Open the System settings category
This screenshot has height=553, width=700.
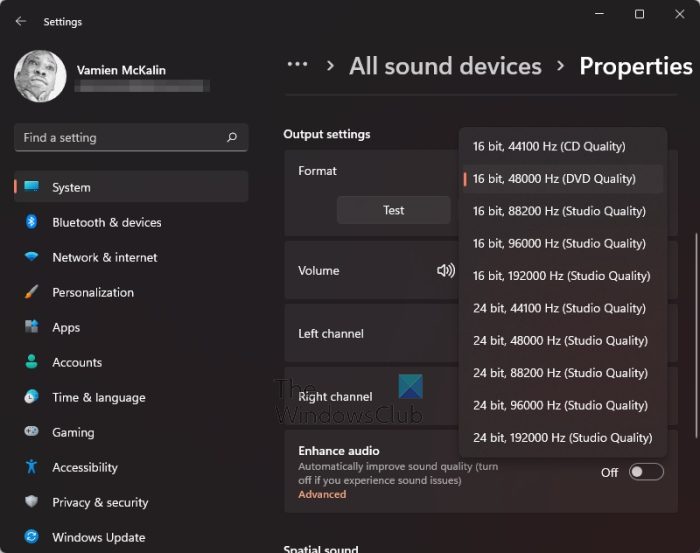coord(71,187)
